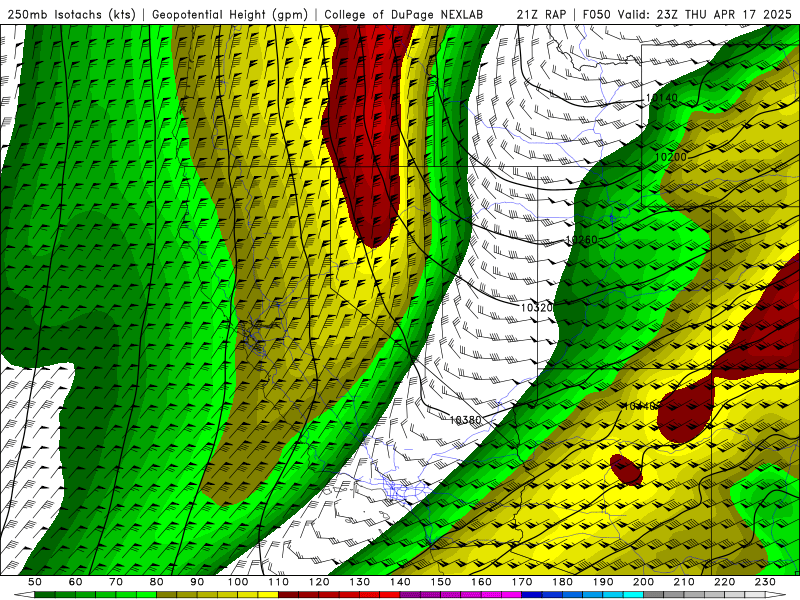Pick the dark maroon swatch just after 110
This screenshot has height=600, width=800.
tap(289, 595)
